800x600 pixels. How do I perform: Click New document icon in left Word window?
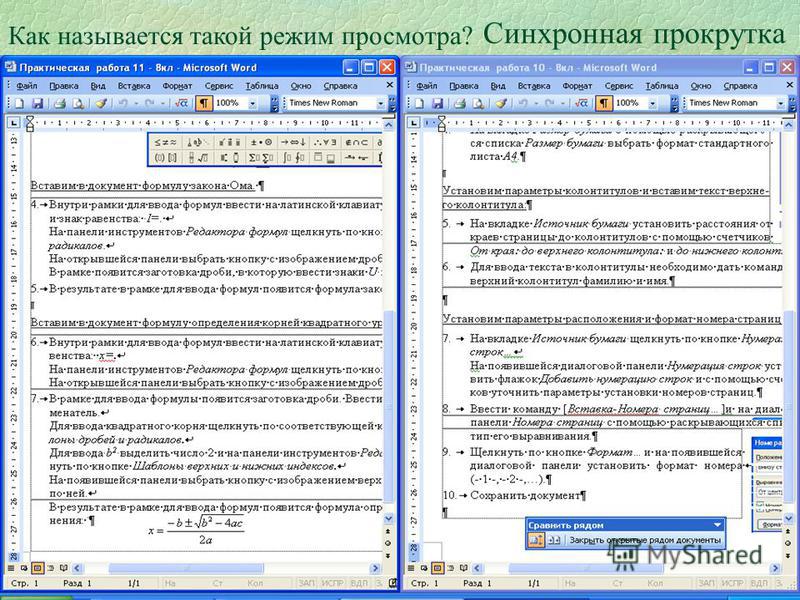19,104
